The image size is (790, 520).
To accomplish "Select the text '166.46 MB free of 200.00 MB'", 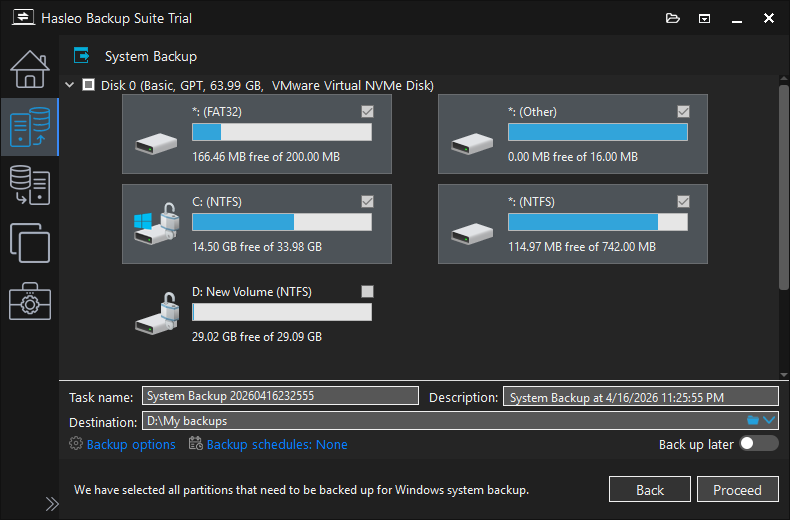I will pyautogui.click(x=266, y=157).
